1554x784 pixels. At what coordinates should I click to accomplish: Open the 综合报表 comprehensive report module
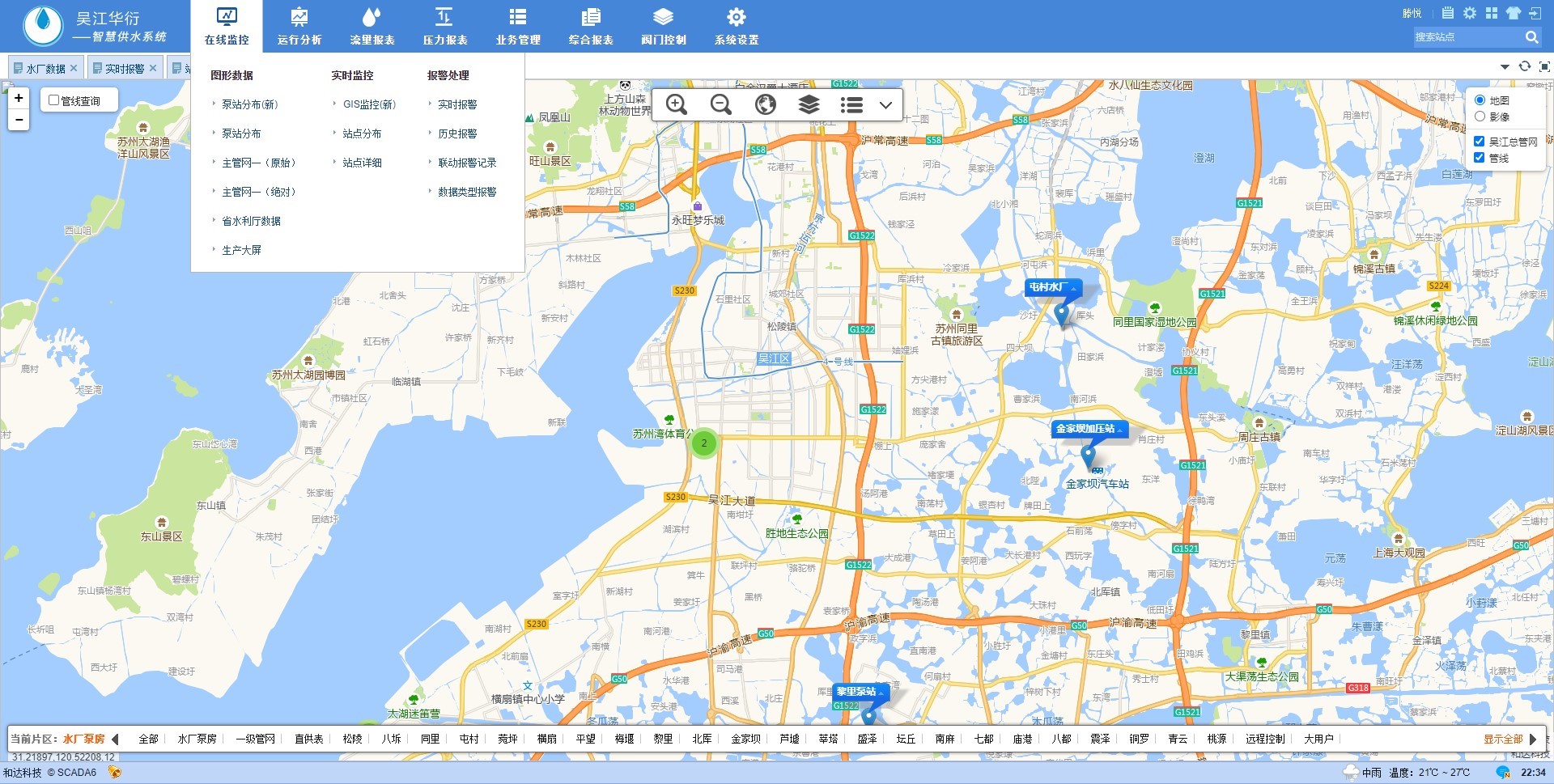(x=591, y=26)
